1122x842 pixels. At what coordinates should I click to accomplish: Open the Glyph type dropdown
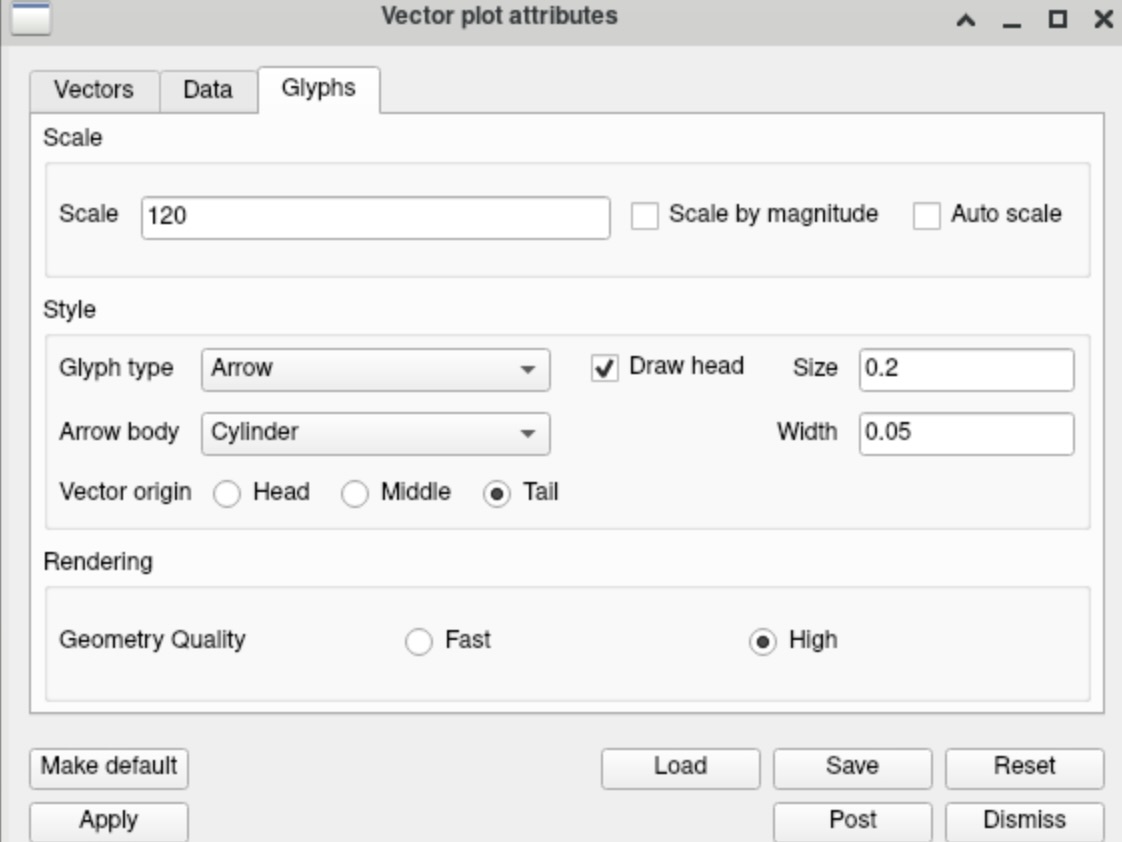click(x=375, y=369)
